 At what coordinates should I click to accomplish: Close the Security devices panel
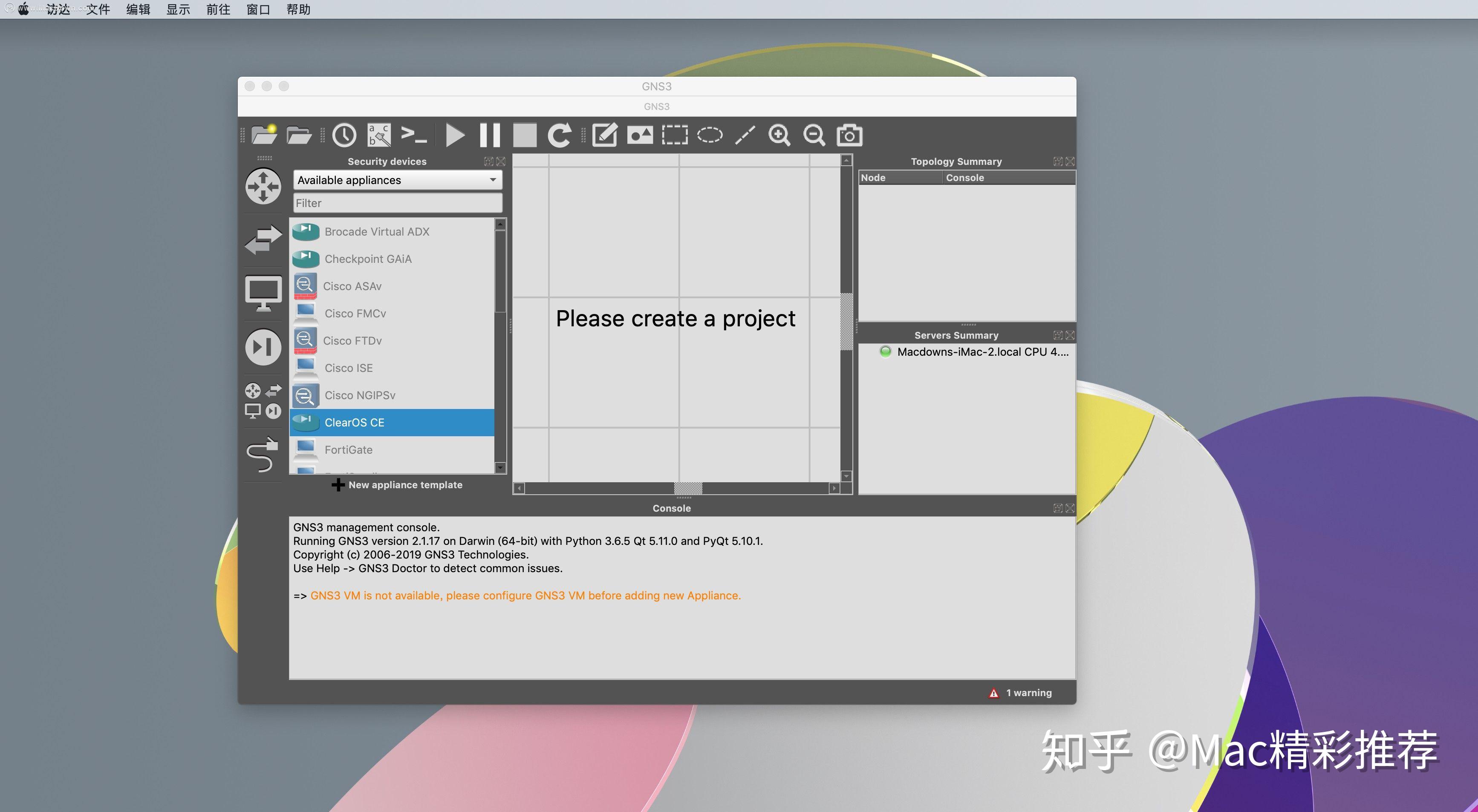501,162
